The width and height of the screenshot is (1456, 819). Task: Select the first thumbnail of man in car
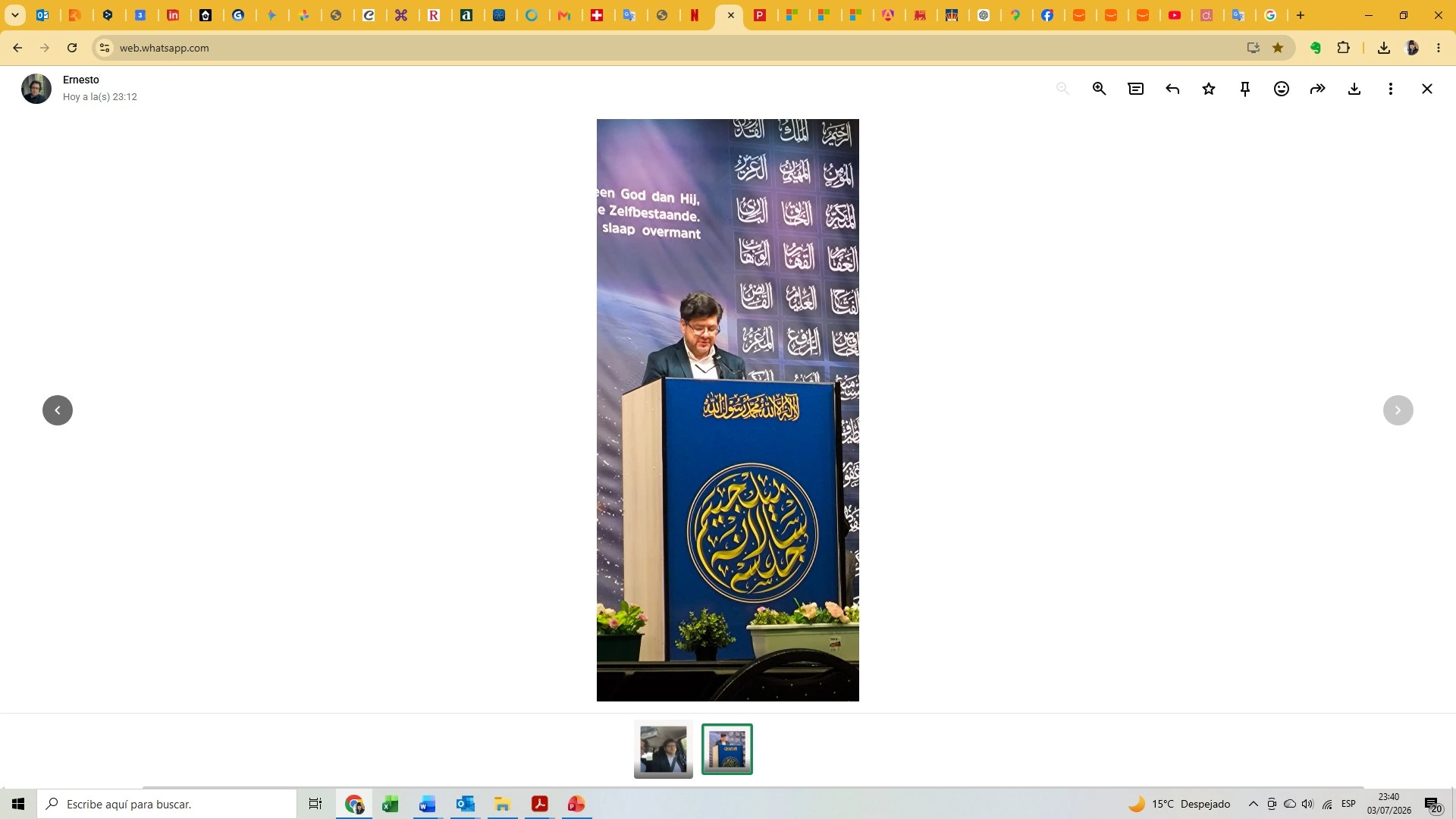pyautogui.click(x=664, y=749)
